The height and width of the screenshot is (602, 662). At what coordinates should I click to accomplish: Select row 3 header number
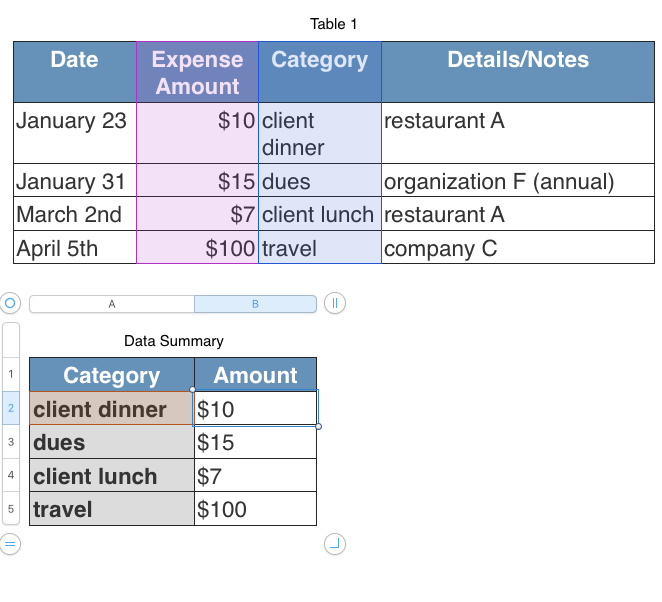(11, 442)
